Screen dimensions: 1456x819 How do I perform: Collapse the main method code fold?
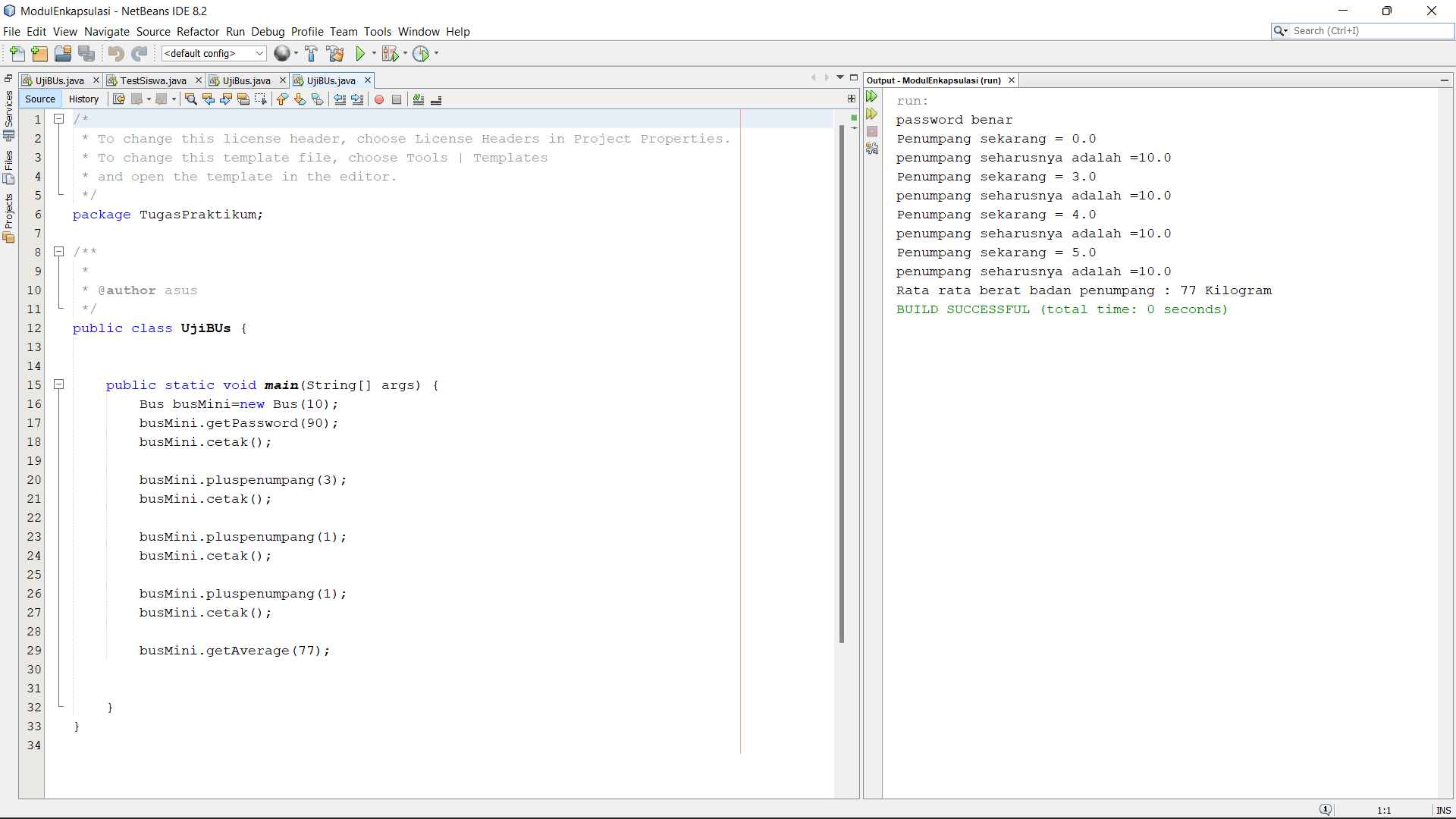(58, 384)
